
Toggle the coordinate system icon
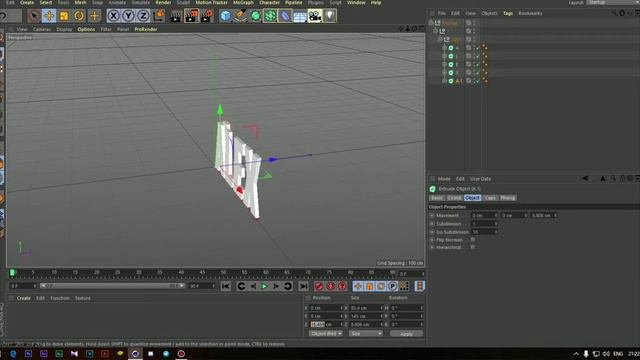tap(158, 16)
